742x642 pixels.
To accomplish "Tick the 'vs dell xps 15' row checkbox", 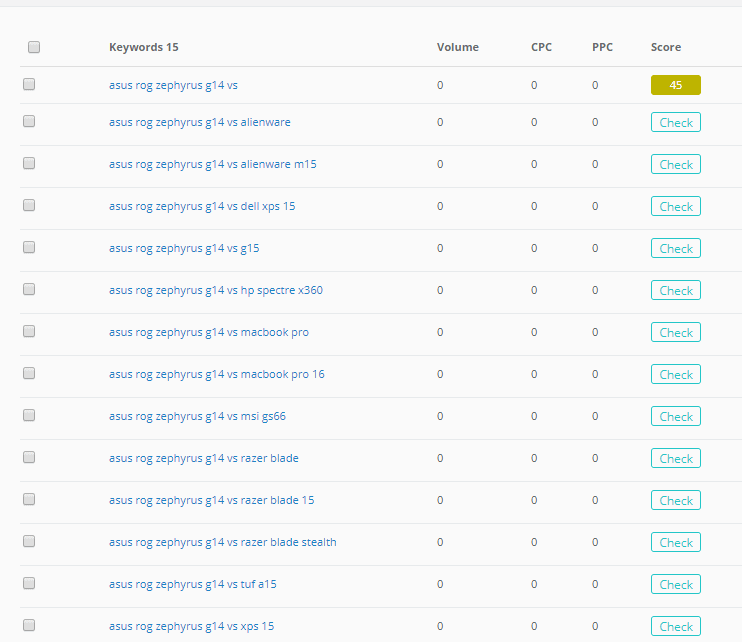I will pos(29,205).
